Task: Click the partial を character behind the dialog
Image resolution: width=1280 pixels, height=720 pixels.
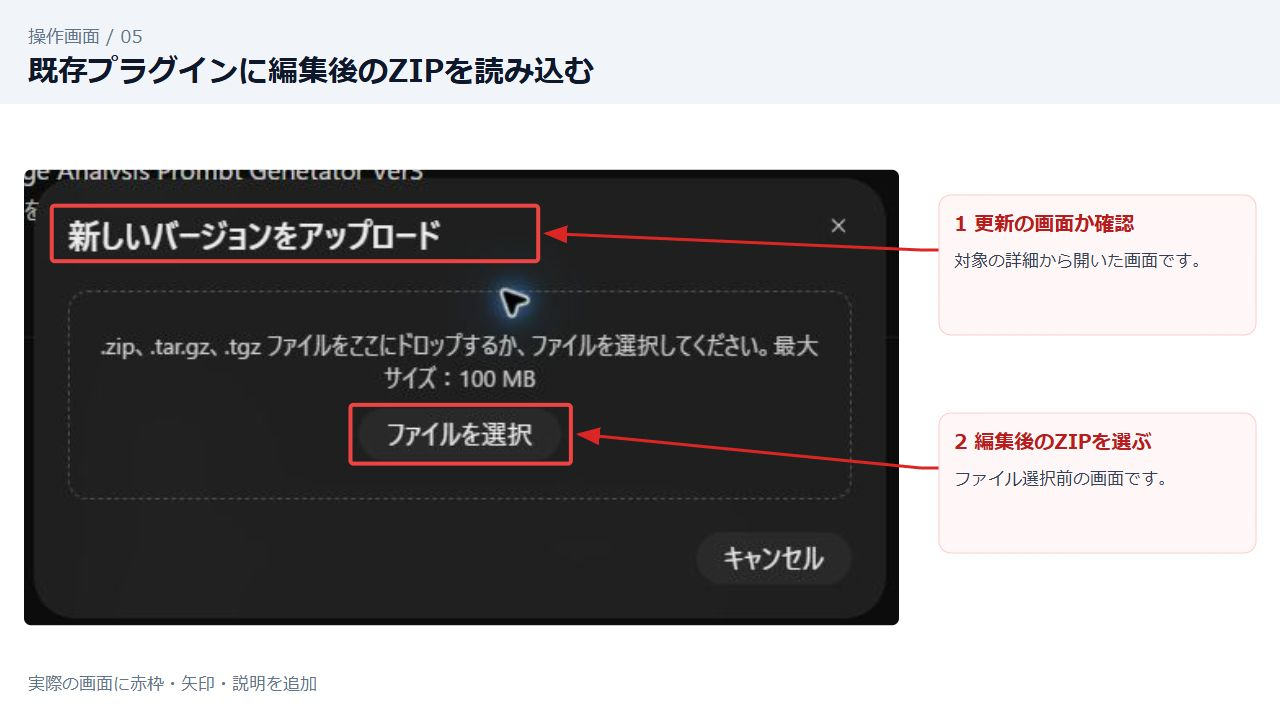Action: point(30,210)
